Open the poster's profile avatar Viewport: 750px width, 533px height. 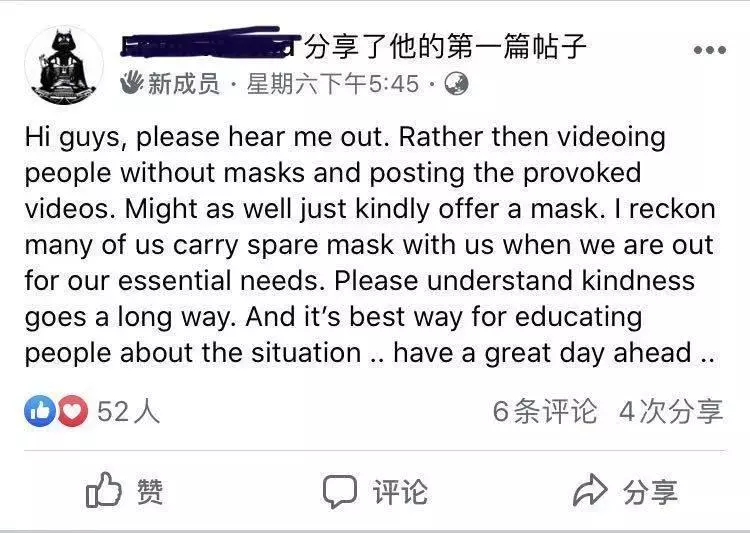tap(64, 66)
